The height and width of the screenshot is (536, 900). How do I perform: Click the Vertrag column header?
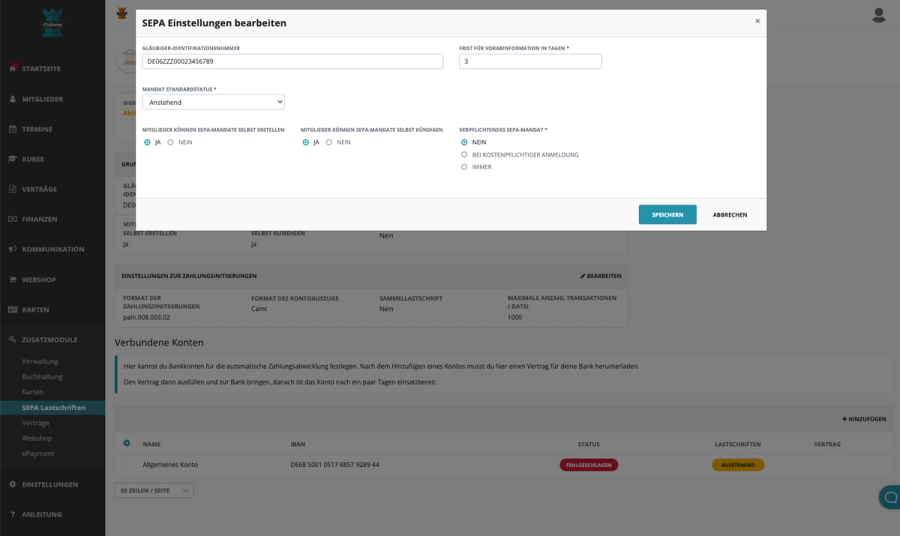(x=827, y=444)
